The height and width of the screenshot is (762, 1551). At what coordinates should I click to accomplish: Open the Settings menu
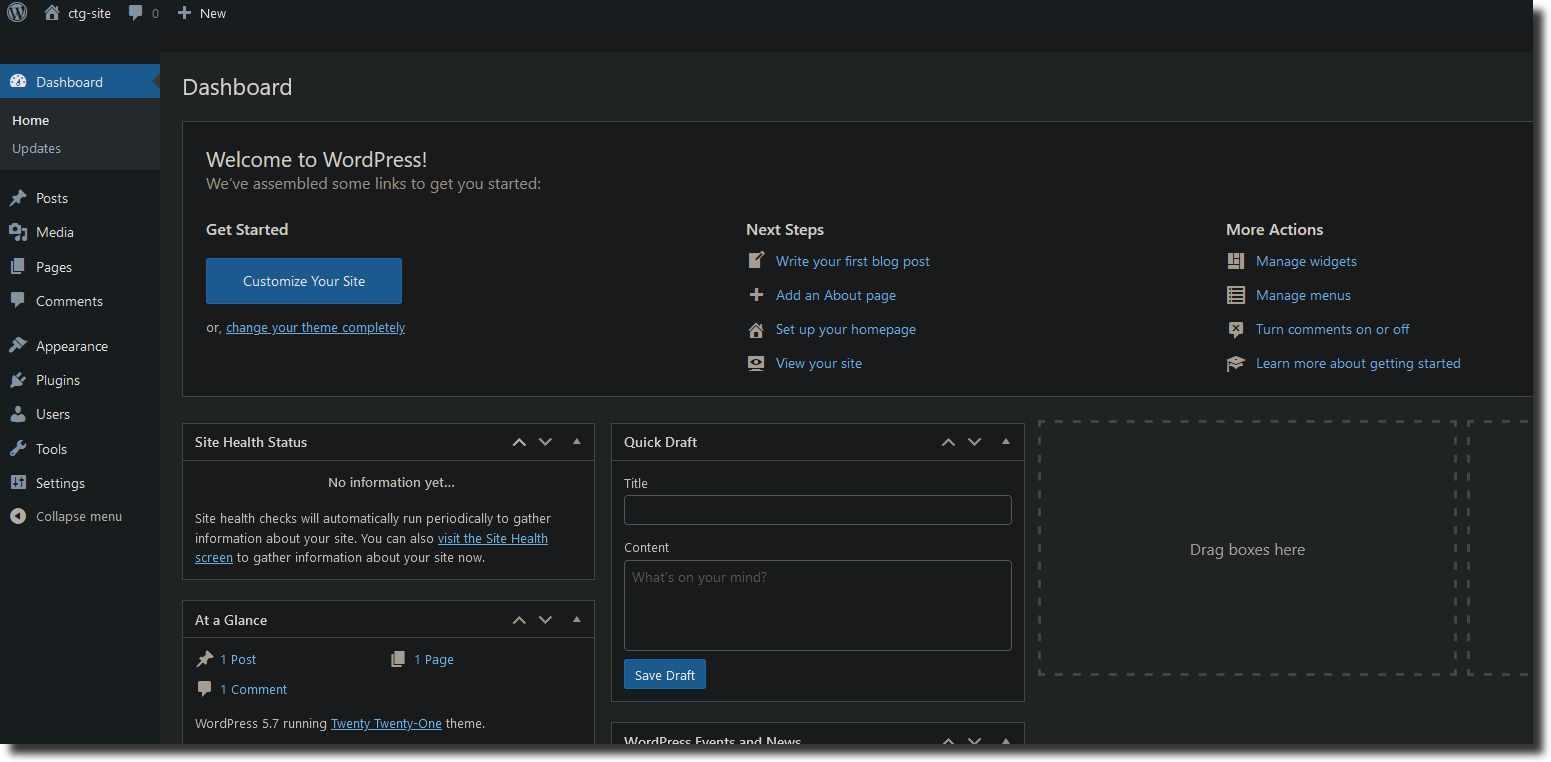(x=80, y=483)
